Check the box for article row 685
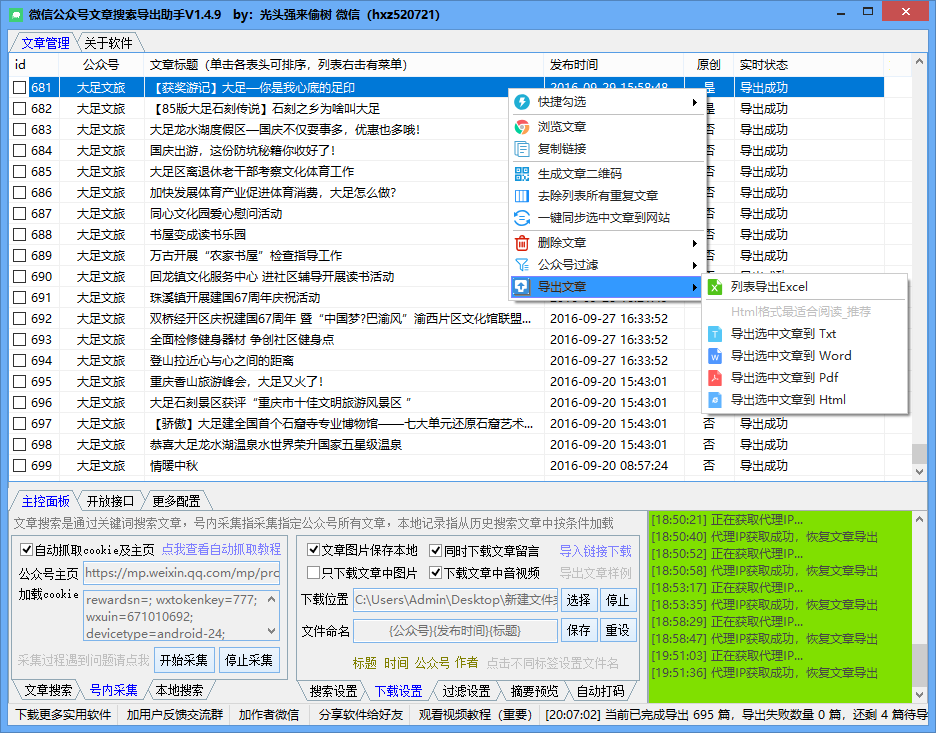 (x=20, y=172)
